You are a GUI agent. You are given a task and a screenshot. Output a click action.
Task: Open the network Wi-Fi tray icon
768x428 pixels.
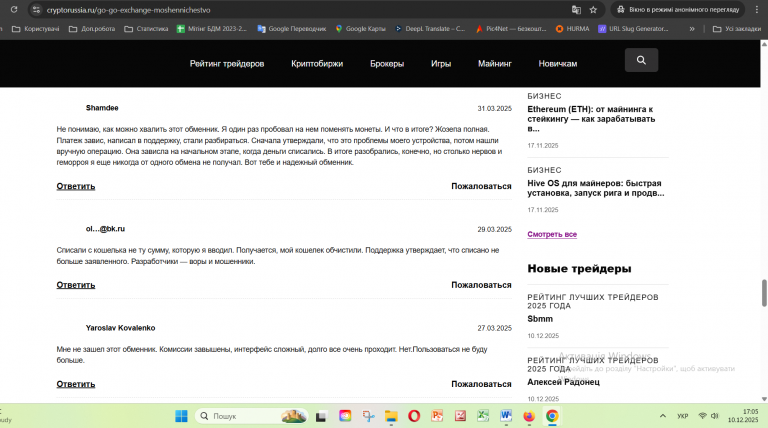(702, 416)
